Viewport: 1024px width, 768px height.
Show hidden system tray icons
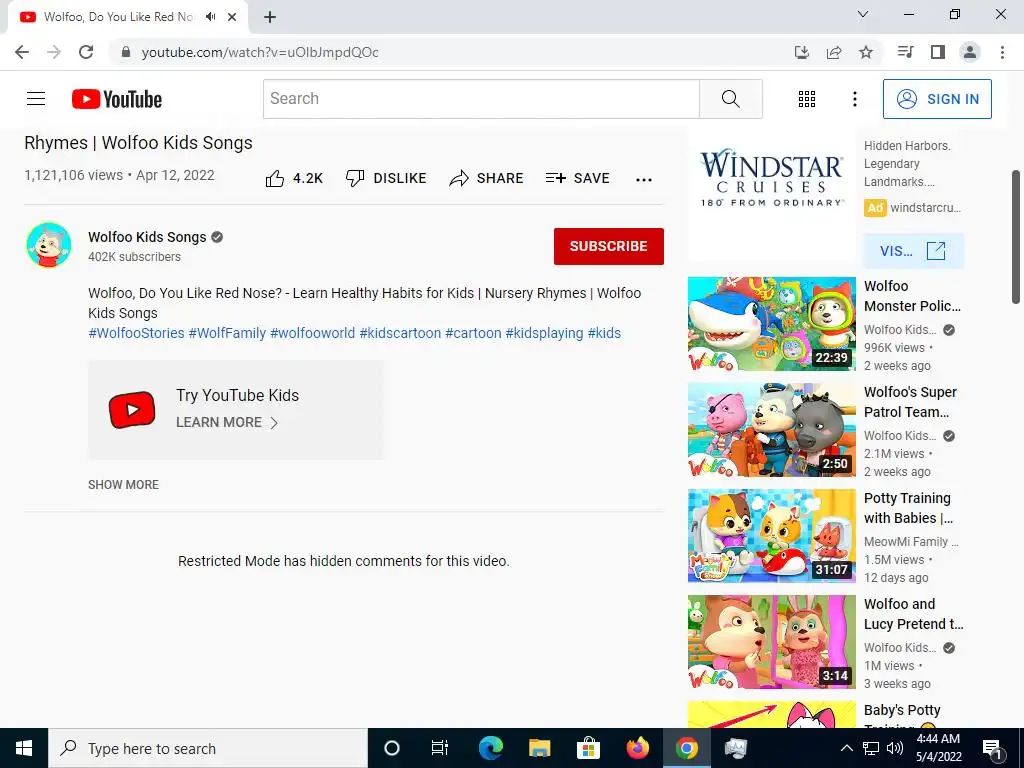click(x=846, y=748)
